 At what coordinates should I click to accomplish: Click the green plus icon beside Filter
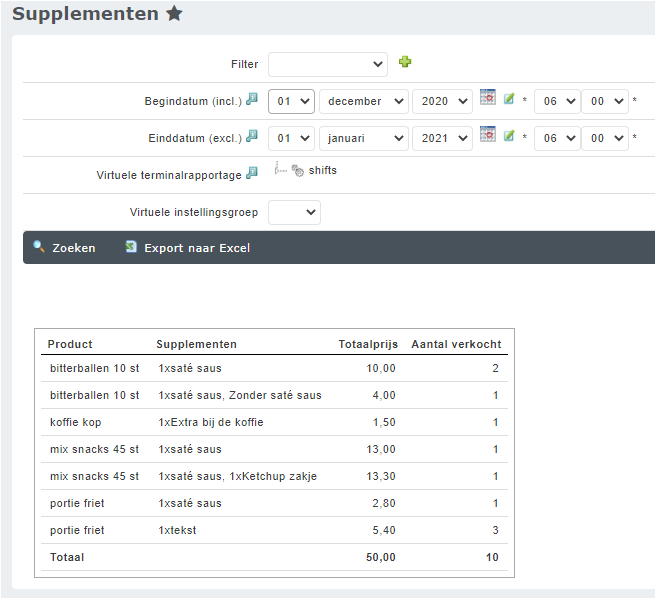pyautogui.click(x=405, y=62)
